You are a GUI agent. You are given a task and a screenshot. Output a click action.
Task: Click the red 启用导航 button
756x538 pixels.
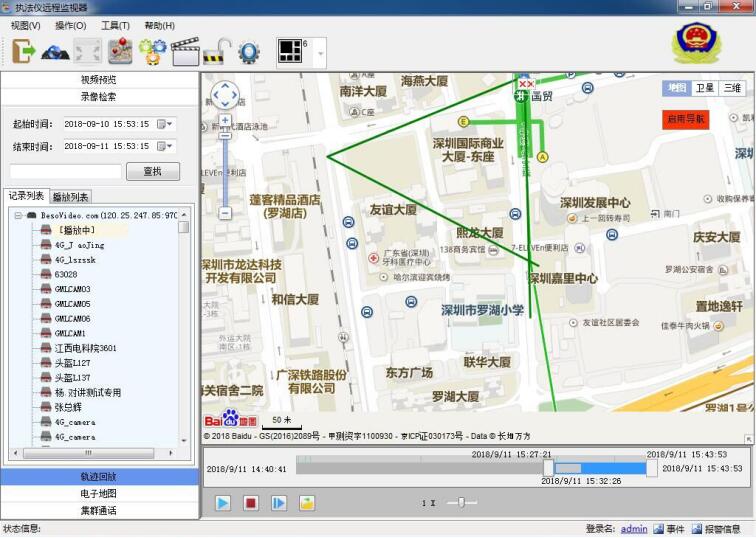tap(686, 119)
